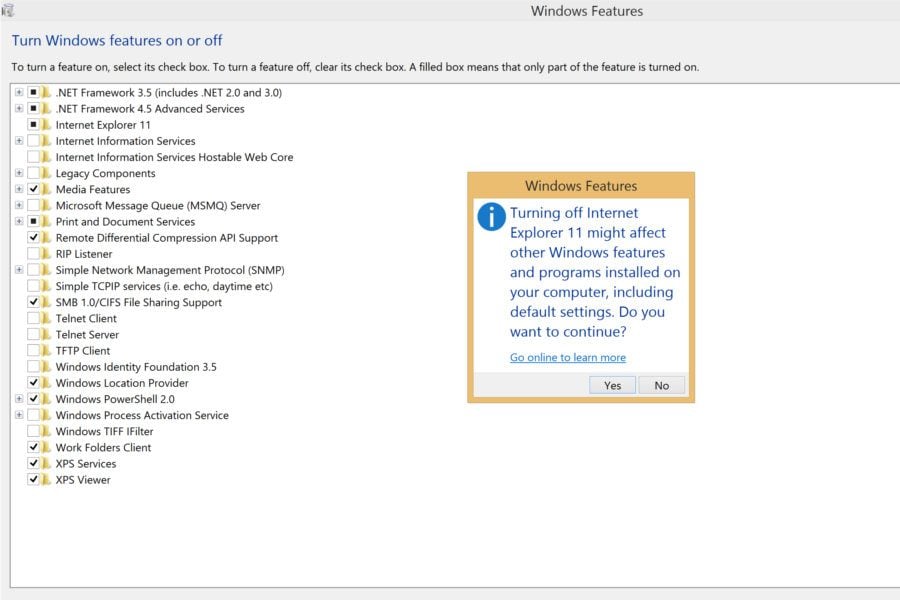The image size is (900, 600).
Task: Enable the TFTP Client checkbox
Action: tap(33, 350)
